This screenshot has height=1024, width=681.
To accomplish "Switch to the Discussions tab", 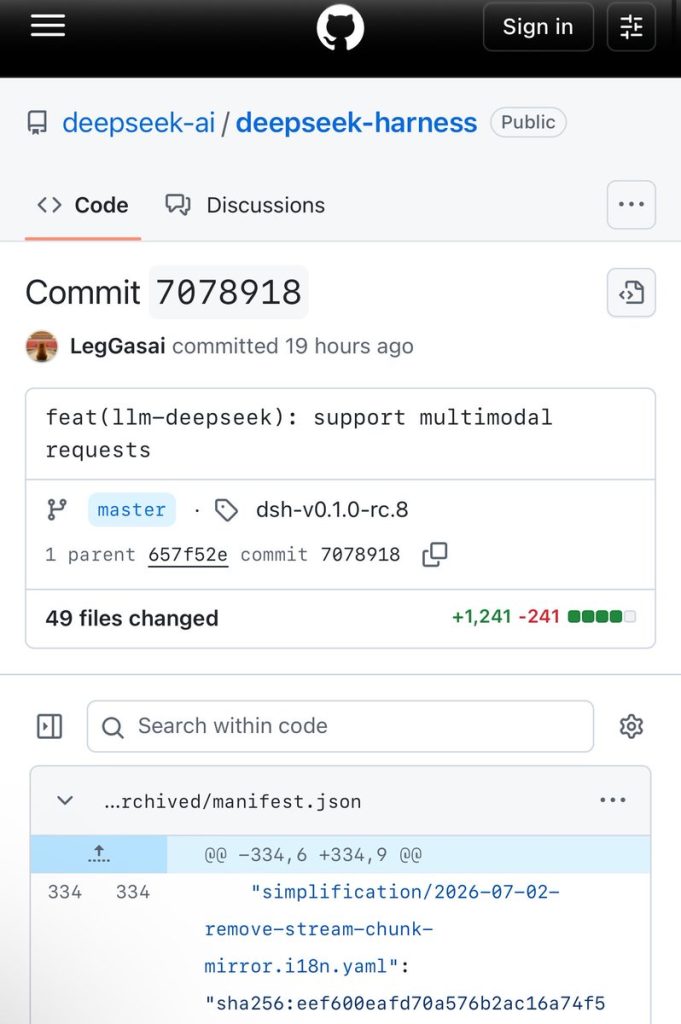I will (x=245, y=205).
